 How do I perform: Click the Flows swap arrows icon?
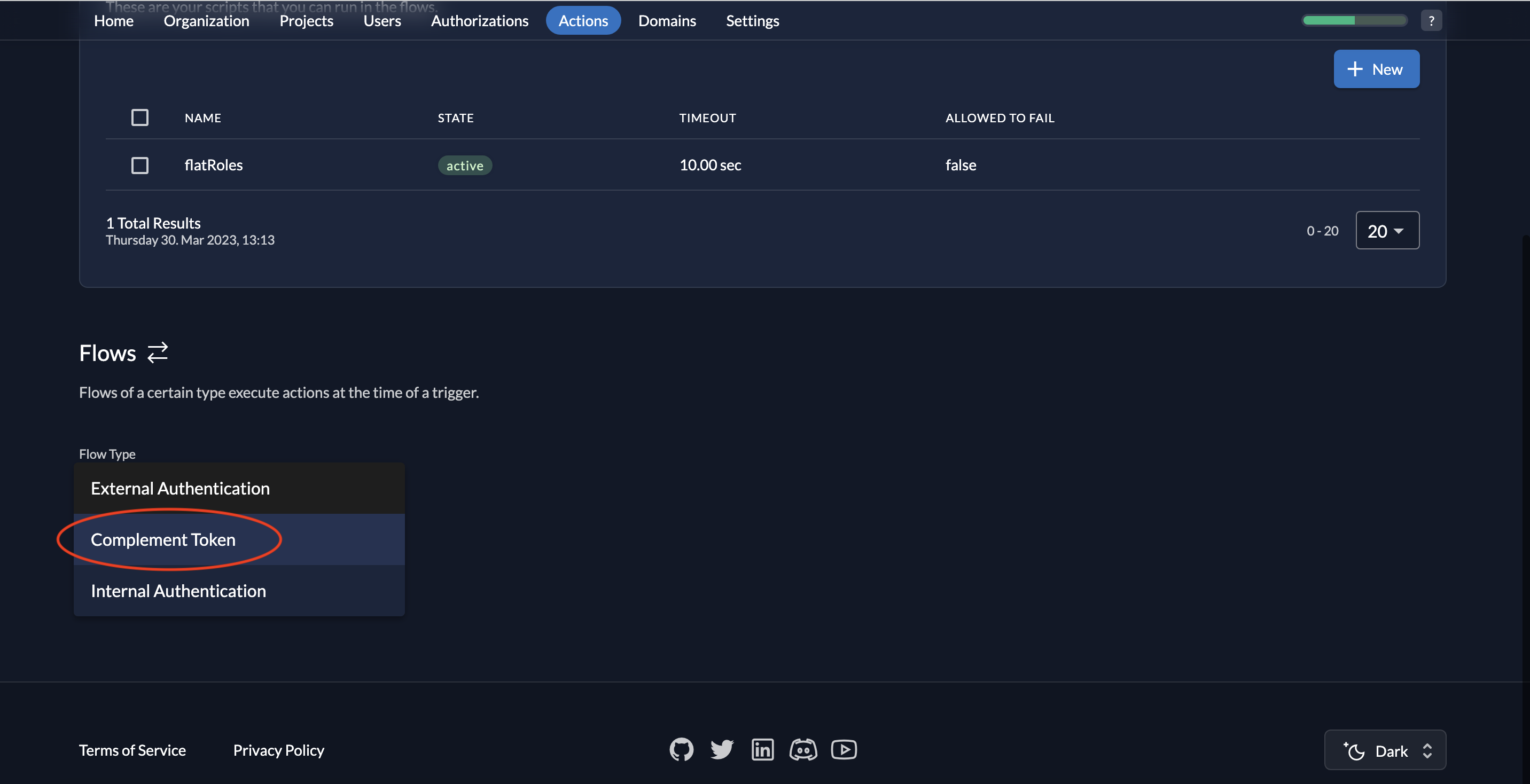pyautogui.click(x=158, y=352)
